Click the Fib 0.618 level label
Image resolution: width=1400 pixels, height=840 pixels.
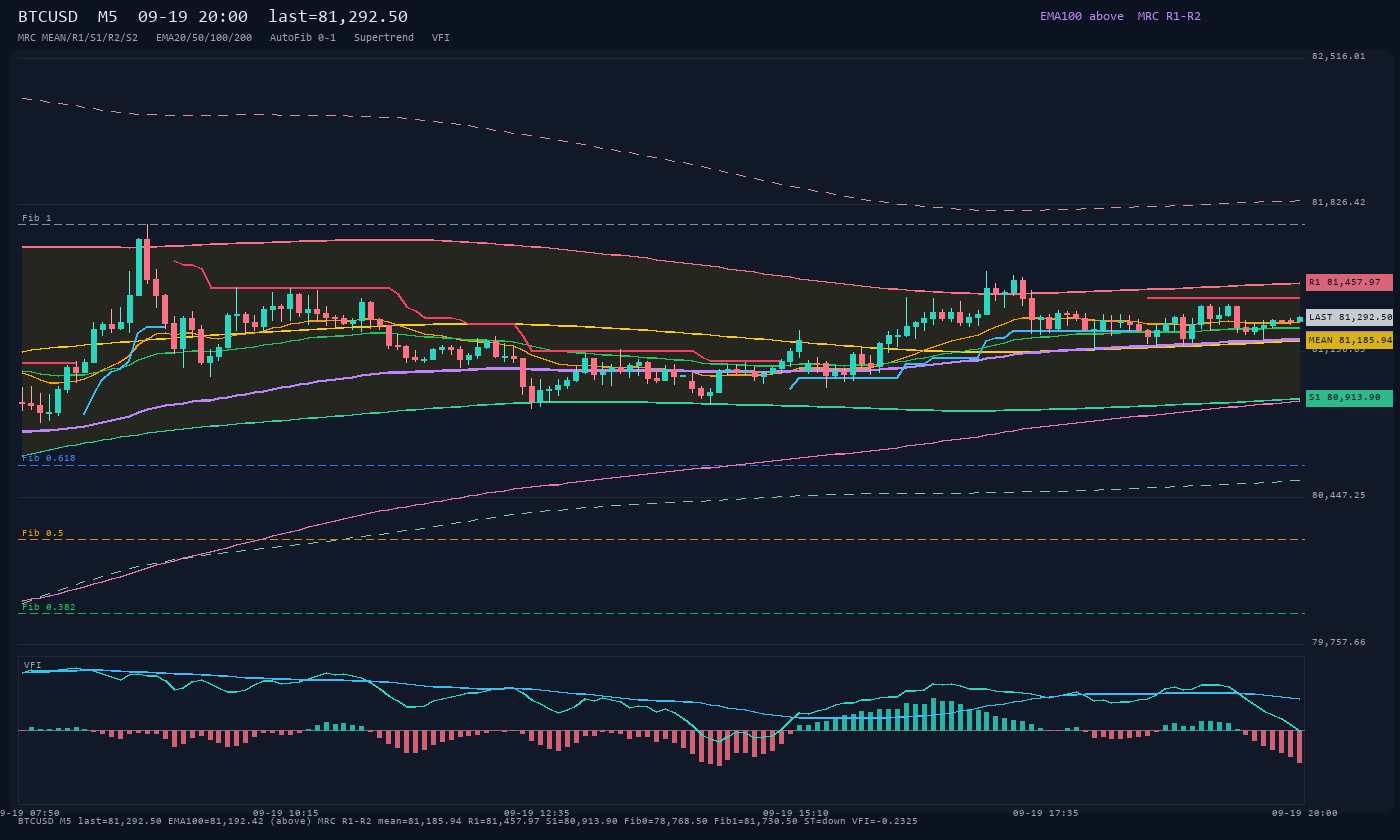click(x=49, y=458)
